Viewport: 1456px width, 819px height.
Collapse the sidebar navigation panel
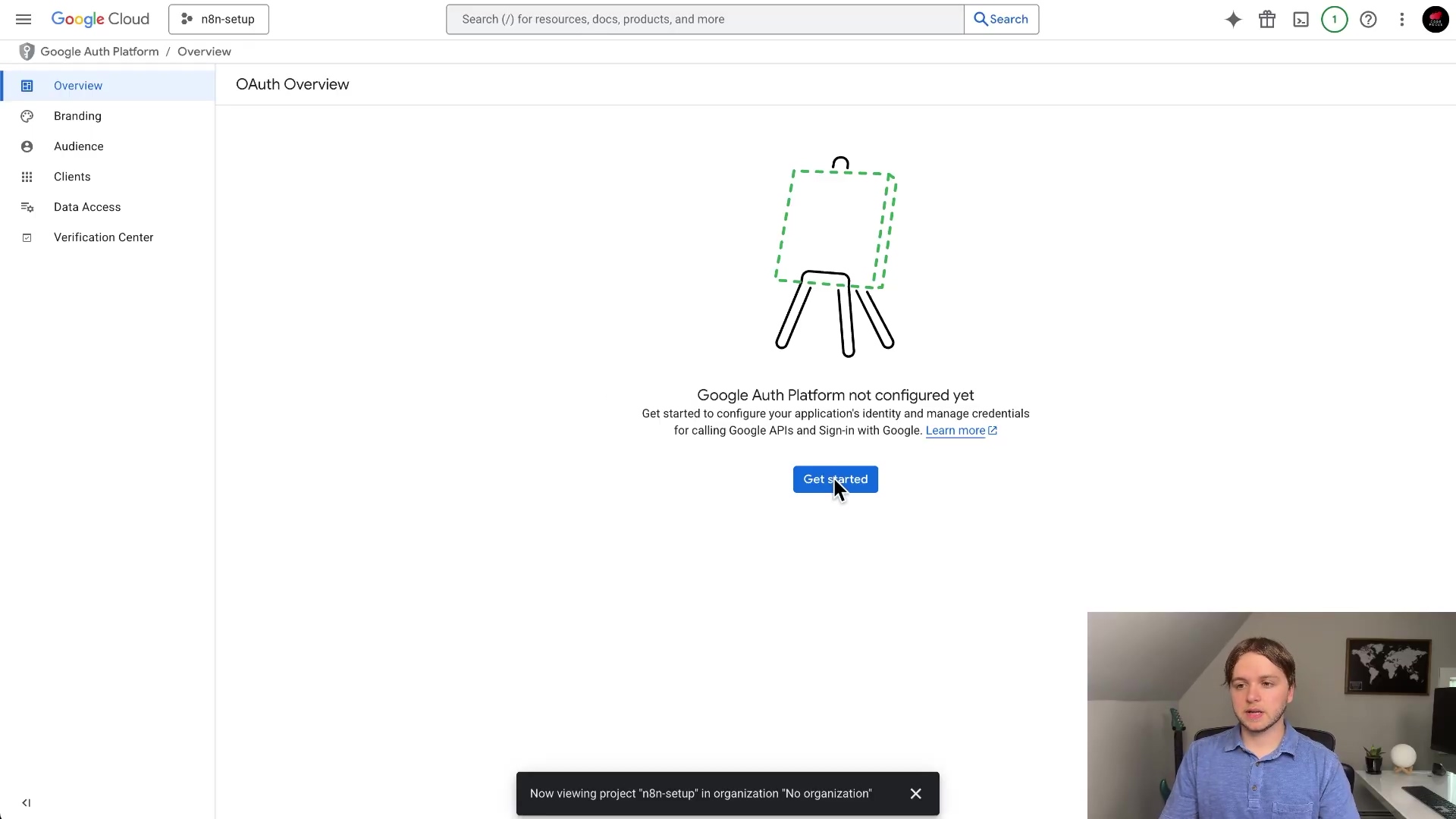click(27, 802)
